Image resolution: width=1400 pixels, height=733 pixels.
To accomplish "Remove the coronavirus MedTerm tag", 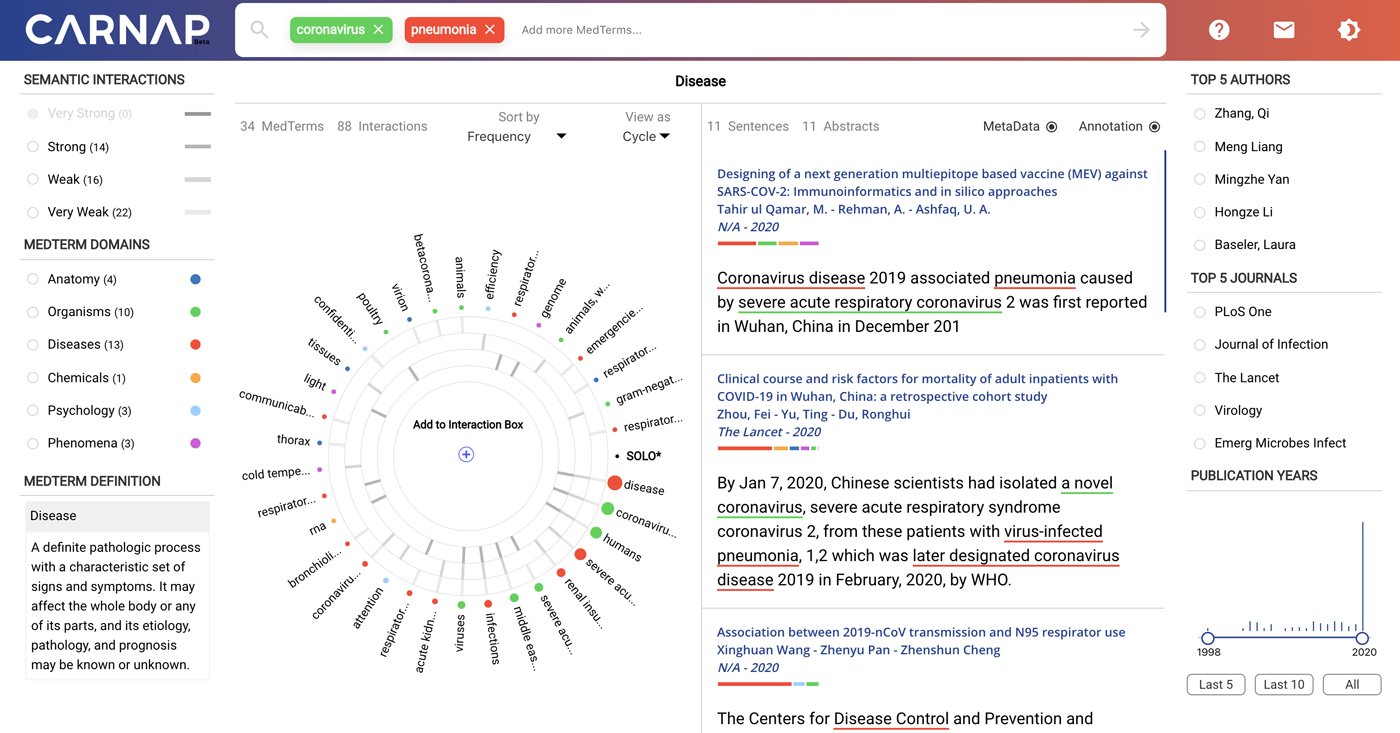I will [378, 30].
